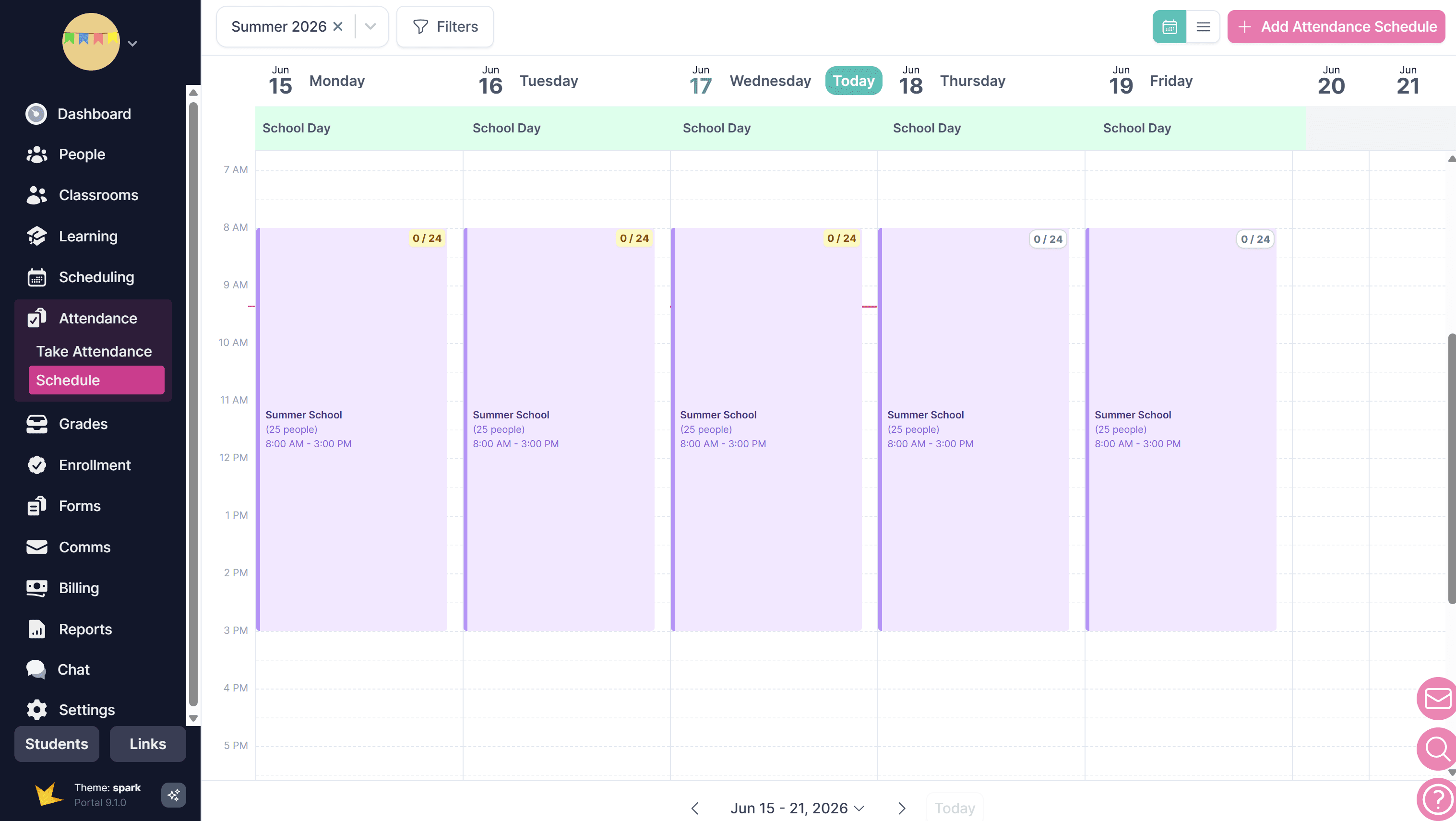
Task: Click Add Attendance Schedule button
Action: click(1336, 26)
